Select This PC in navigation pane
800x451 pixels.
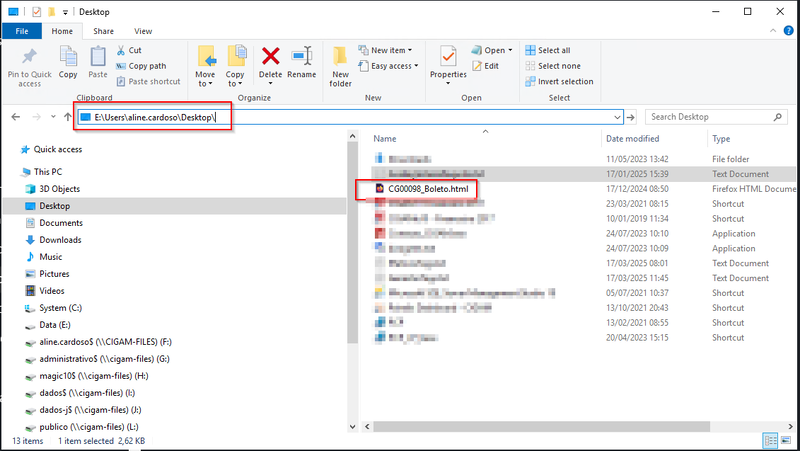point(42,172)
